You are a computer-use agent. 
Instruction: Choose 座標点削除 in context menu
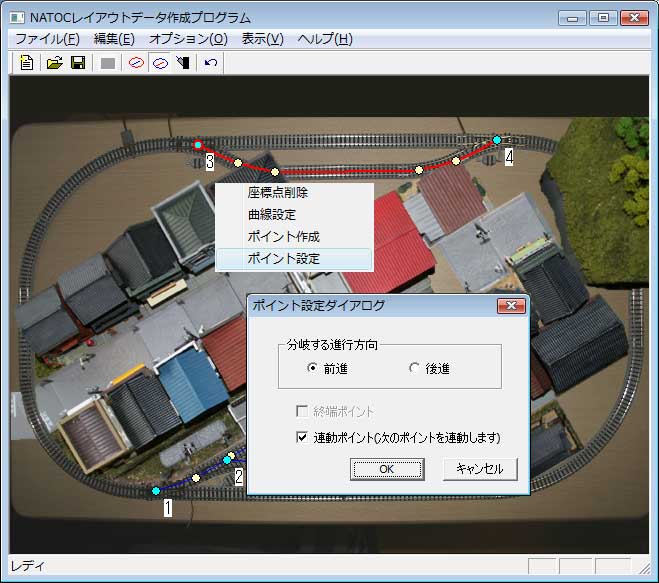pos(294,193)
